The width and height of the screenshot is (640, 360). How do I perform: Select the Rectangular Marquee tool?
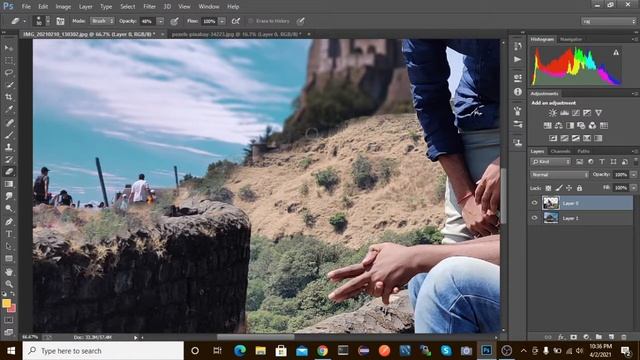pyautogui.click(x=9, y=60)
